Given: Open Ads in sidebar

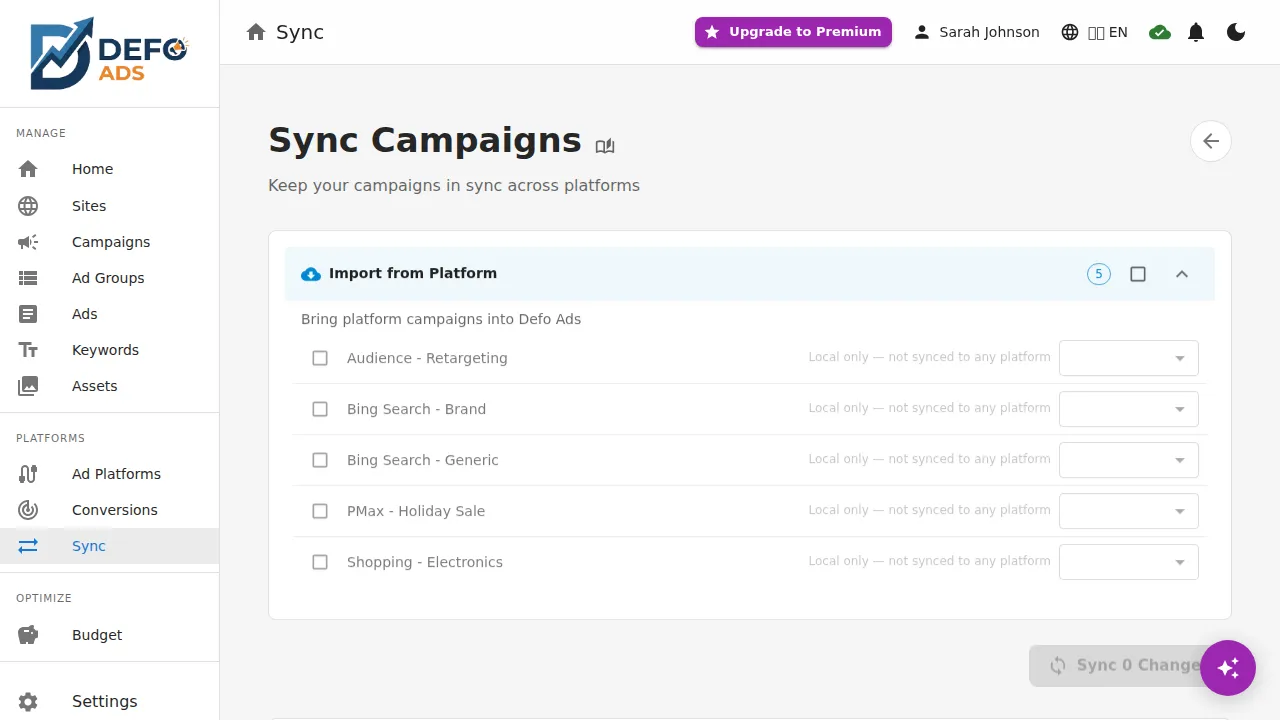Looking at the screenshot, I should pyautogui.click(x=110, y=314).
